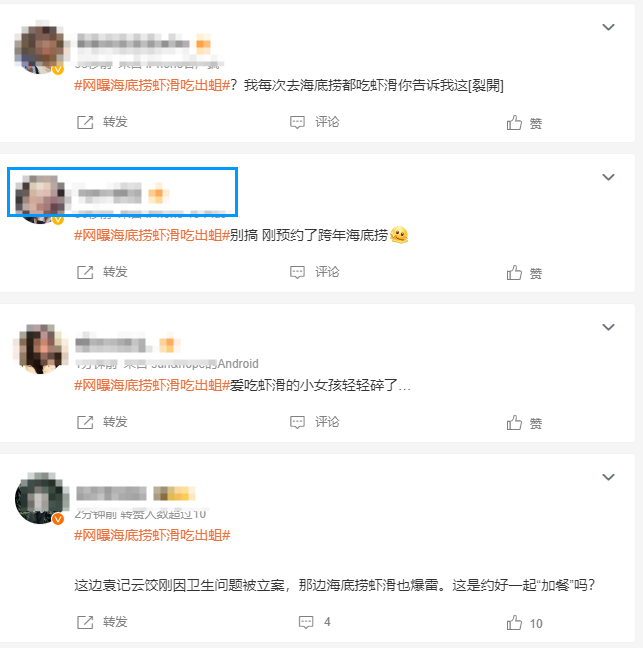Expand options chevron on first post
Screen dimensions: 643x648
608,27
